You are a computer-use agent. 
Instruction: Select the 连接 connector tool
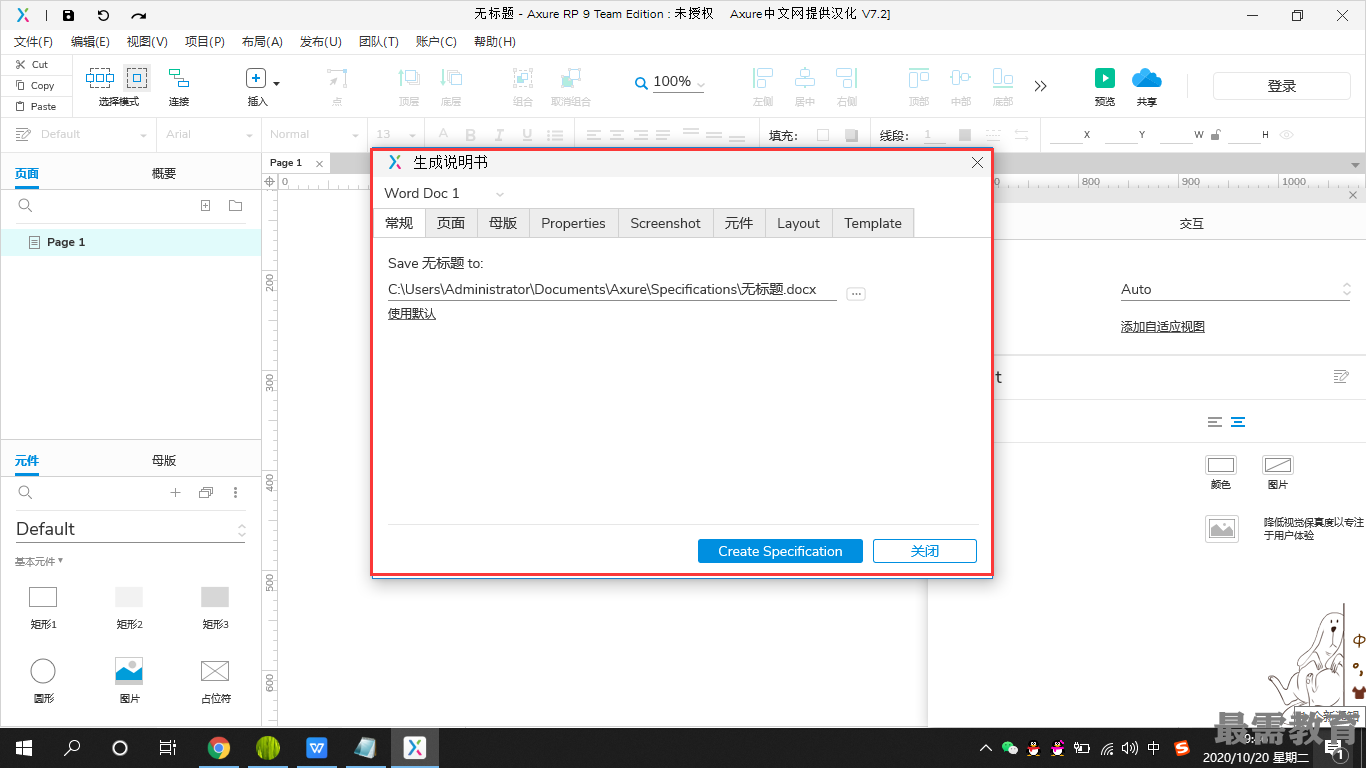[x=179, y=79]
